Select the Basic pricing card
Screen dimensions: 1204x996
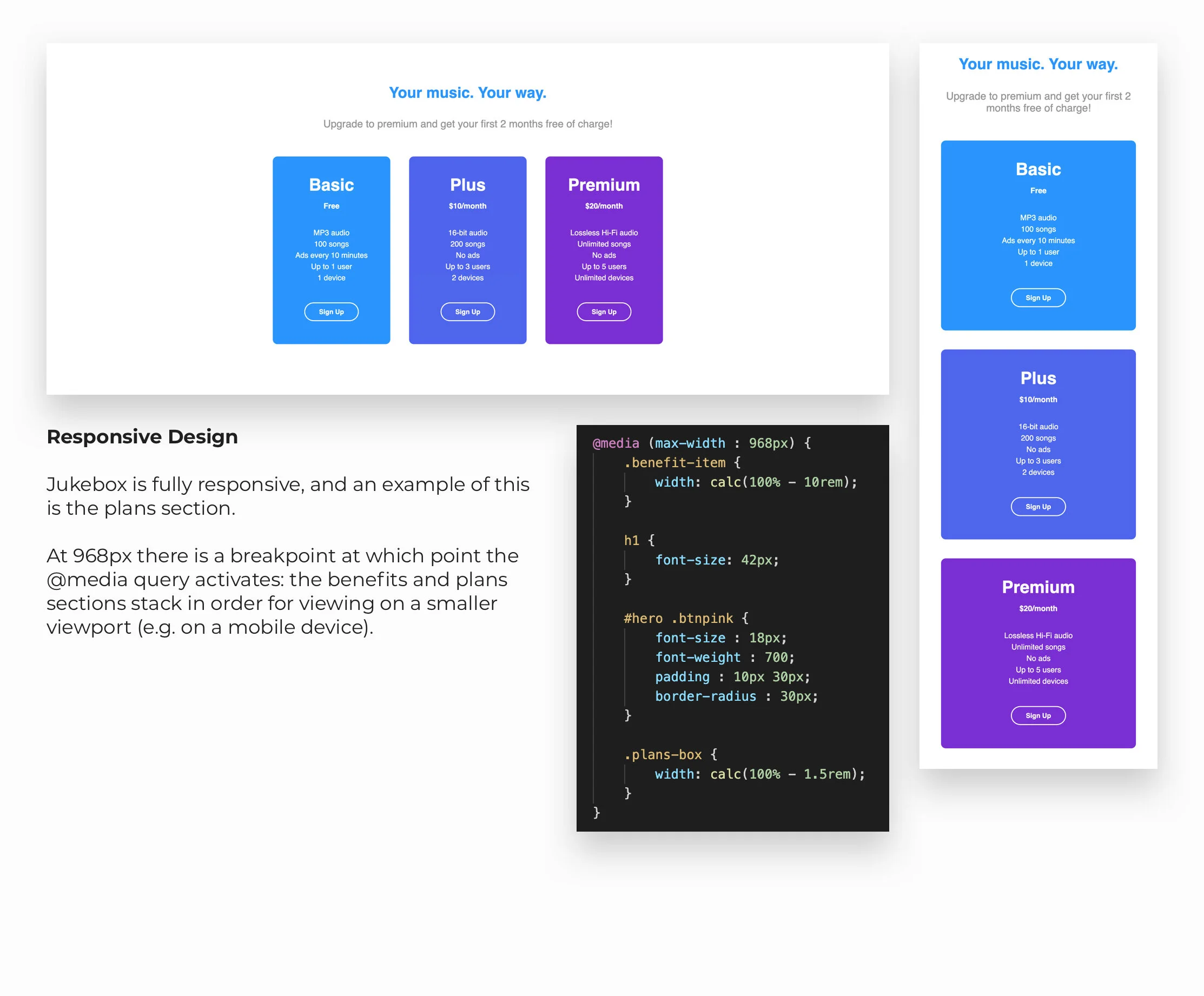click(x=332, y=249)
